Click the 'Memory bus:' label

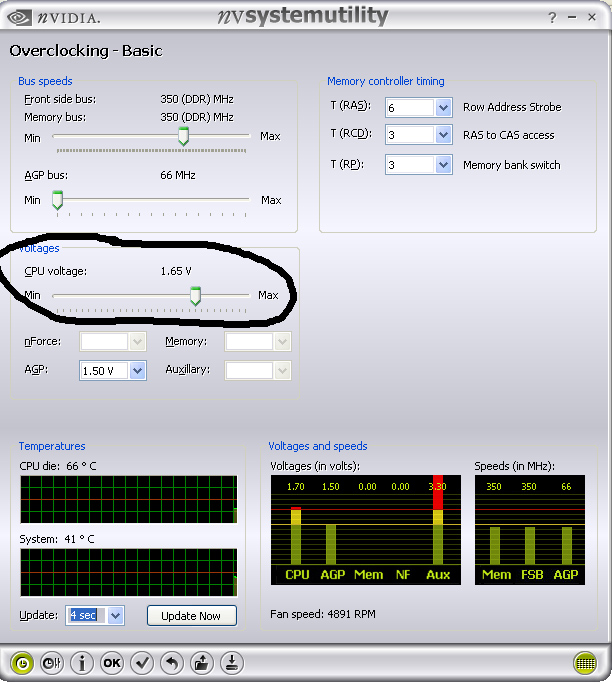tap(55, 117)
